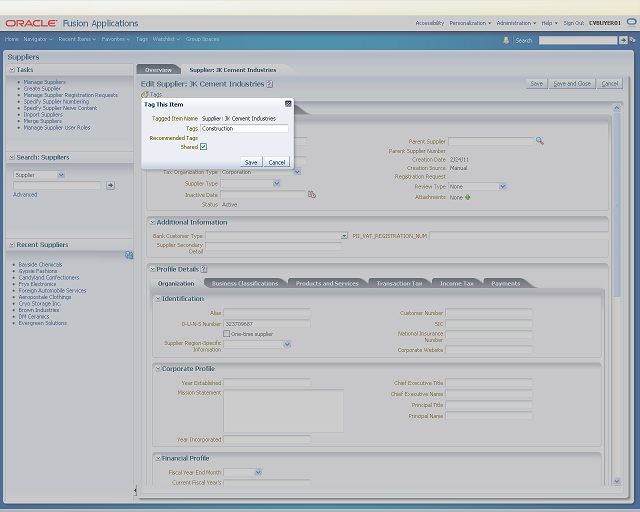Image resolution: width=640 pixels, height=512 pixels.
Task: Open Create Supplier task link
Action: pos(42,89)
